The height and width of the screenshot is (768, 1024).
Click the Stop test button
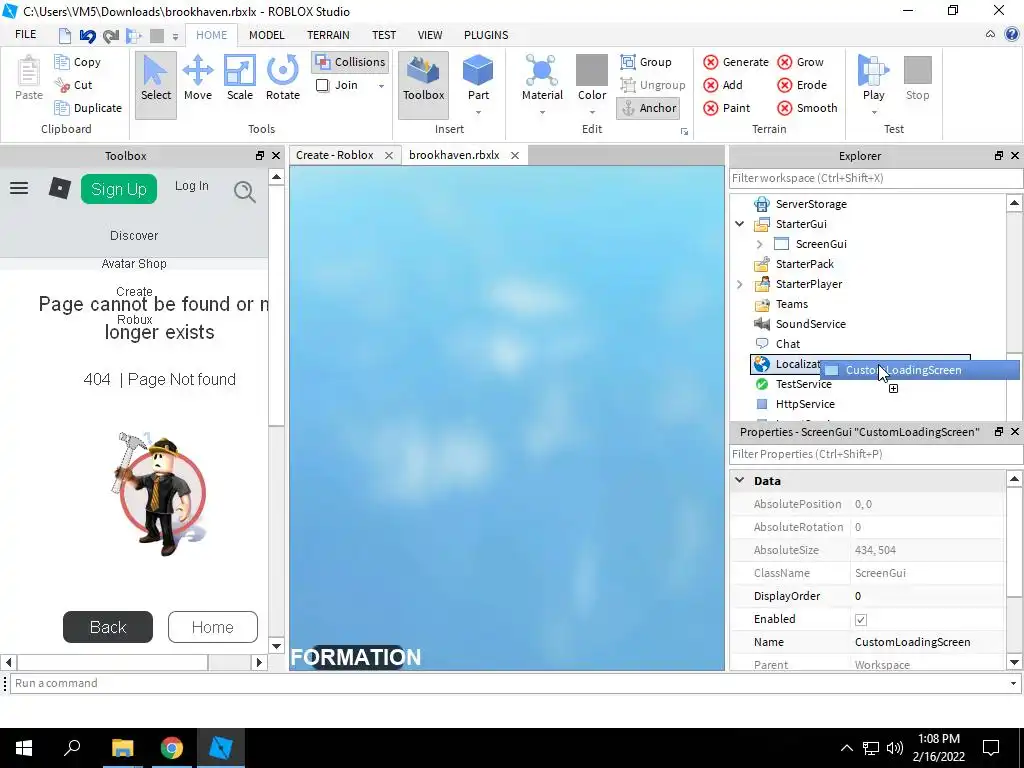coord(918,78)
